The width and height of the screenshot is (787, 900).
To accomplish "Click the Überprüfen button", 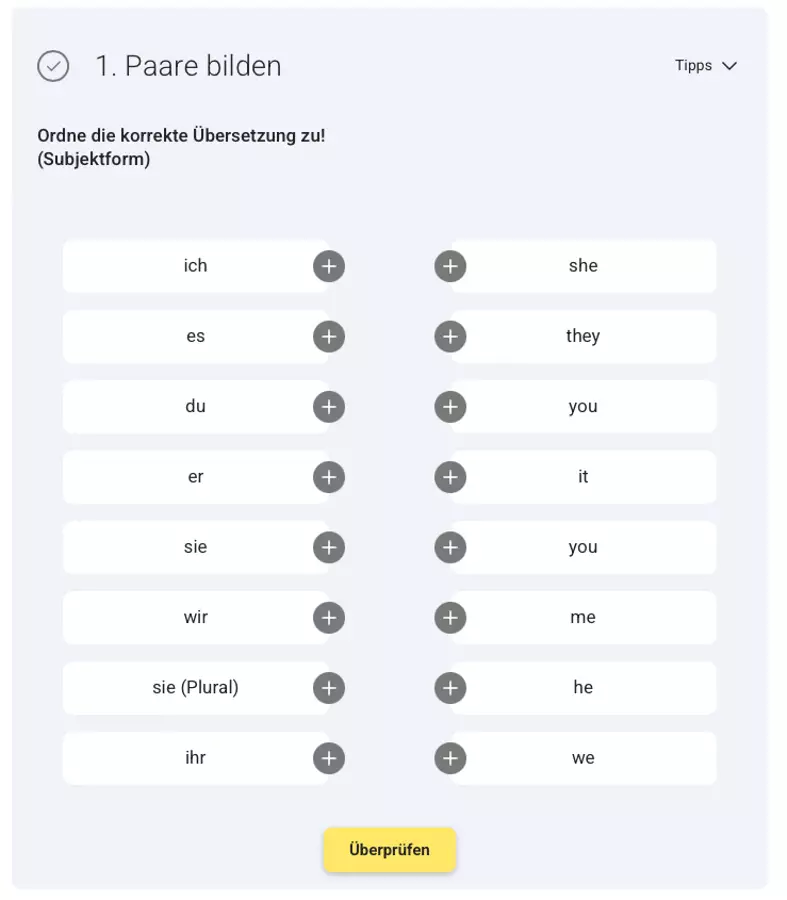I will (390, 849).
